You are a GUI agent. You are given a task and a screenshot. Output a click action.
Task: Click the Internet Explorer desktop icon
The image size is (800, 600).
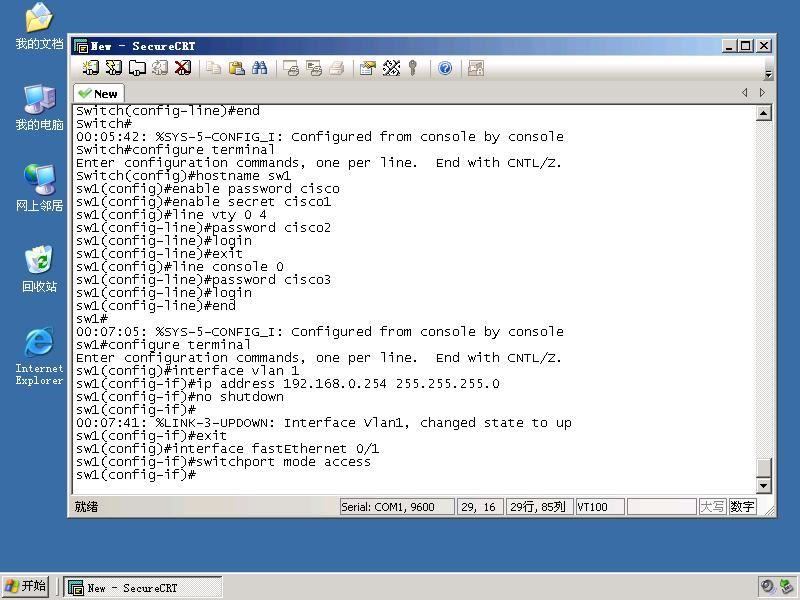[x=39, y=356]
